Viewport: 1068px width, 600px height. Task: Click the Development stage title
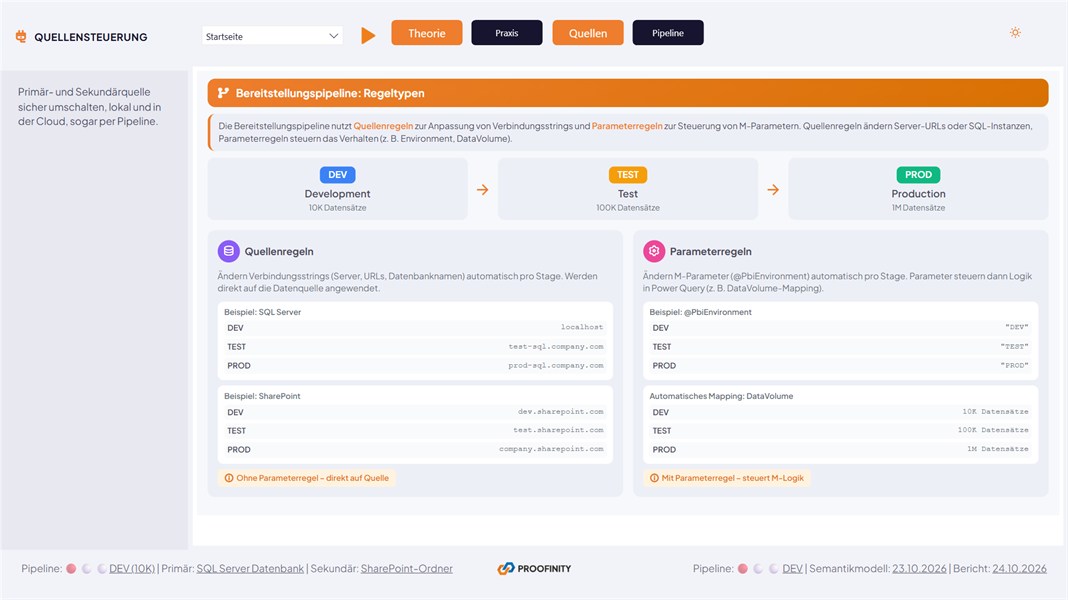(337, 193)
